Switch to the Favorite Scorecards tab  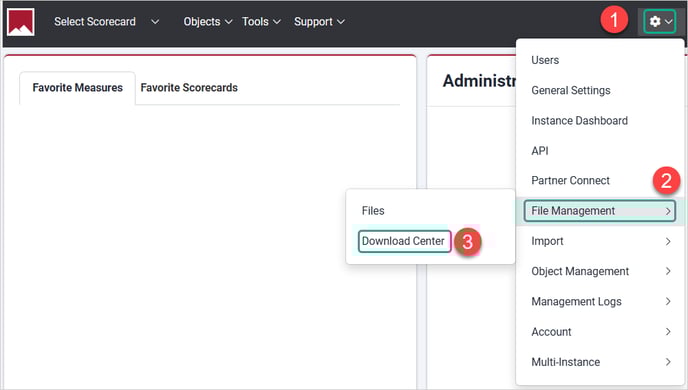189,88
